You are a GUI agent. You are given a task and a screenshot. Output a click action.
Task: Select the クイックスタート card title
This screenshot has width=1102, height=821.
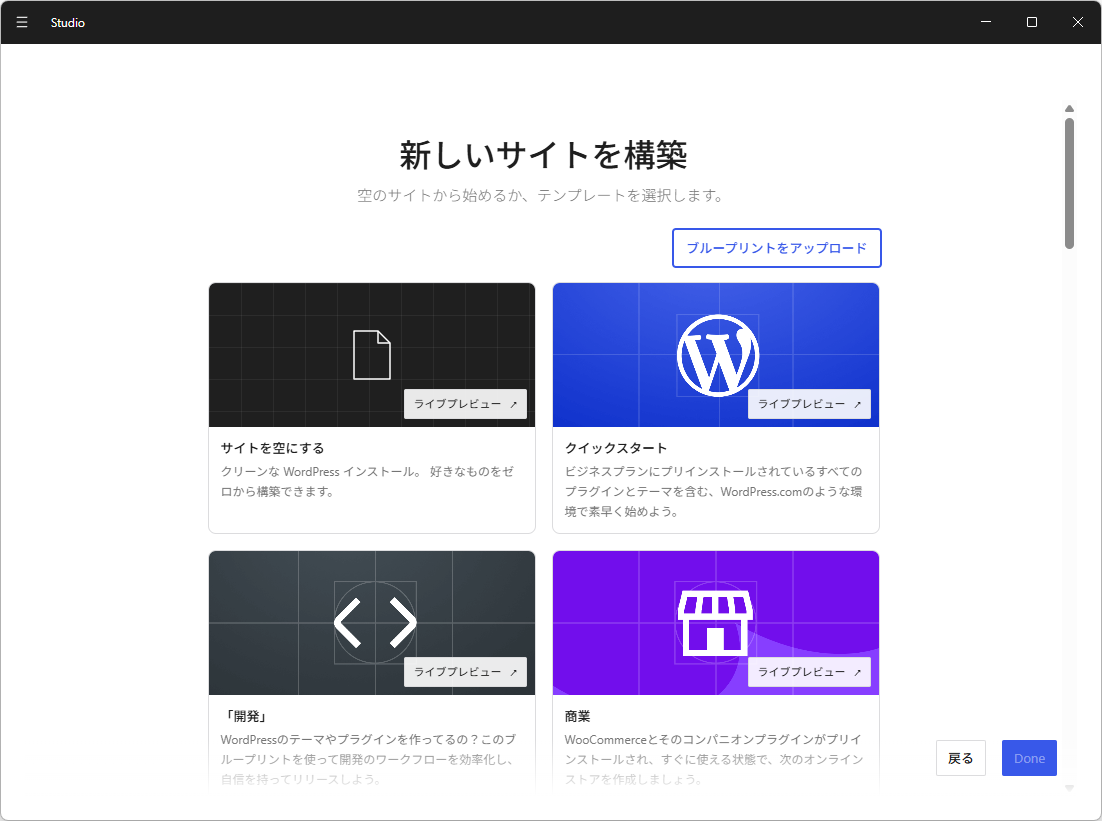(x=616, y=448)
